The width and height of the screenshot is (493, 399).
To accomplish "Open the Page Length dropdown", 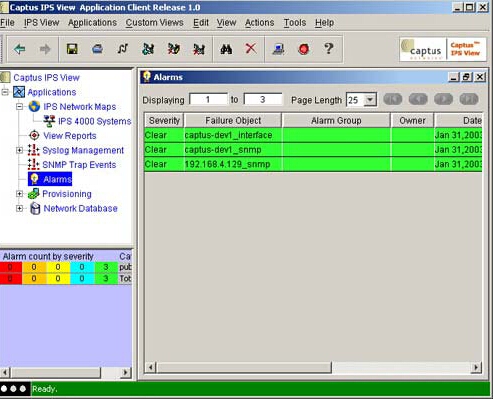I will pyautogui.click(x=370, y=100).
